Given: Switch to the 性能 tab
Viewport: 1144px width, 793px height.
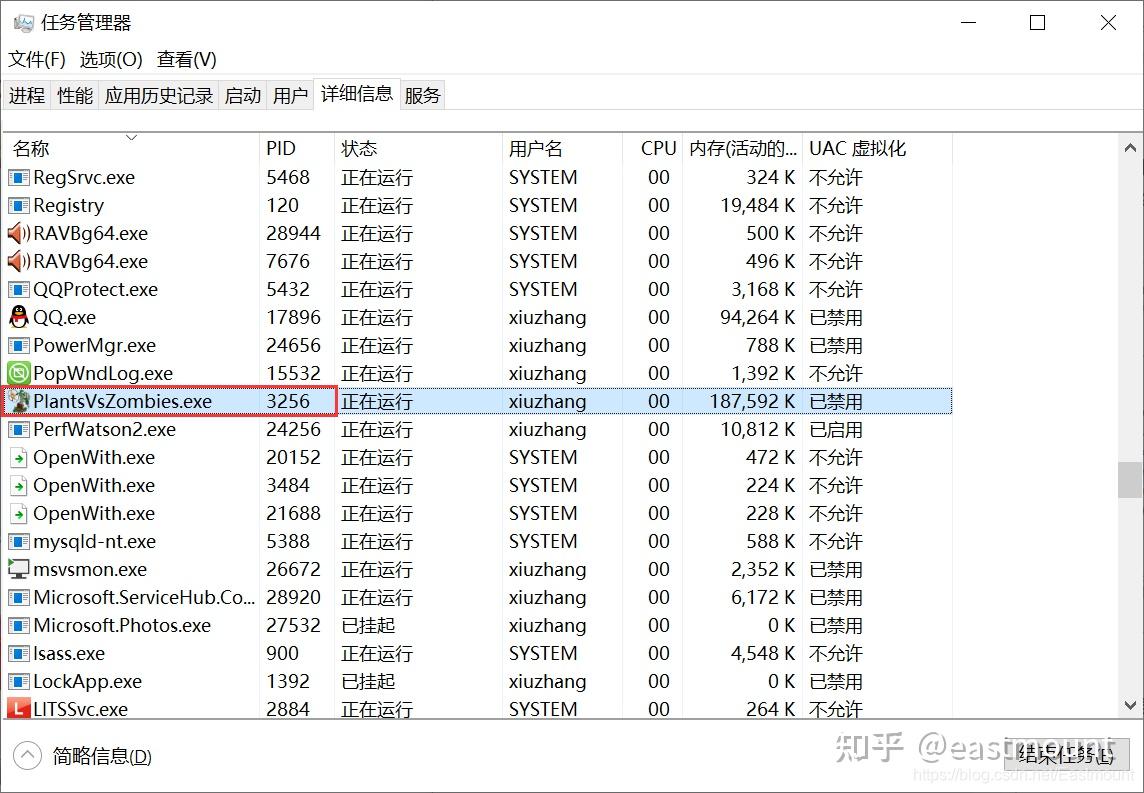Looking at the screenshot, I should [74, 94].
